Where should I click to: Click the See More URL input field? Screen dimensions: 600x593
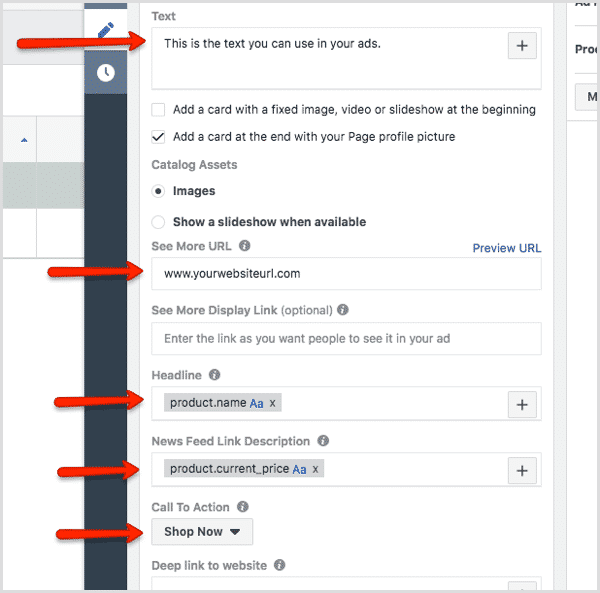pyautogui.click(x=345, y=273)
